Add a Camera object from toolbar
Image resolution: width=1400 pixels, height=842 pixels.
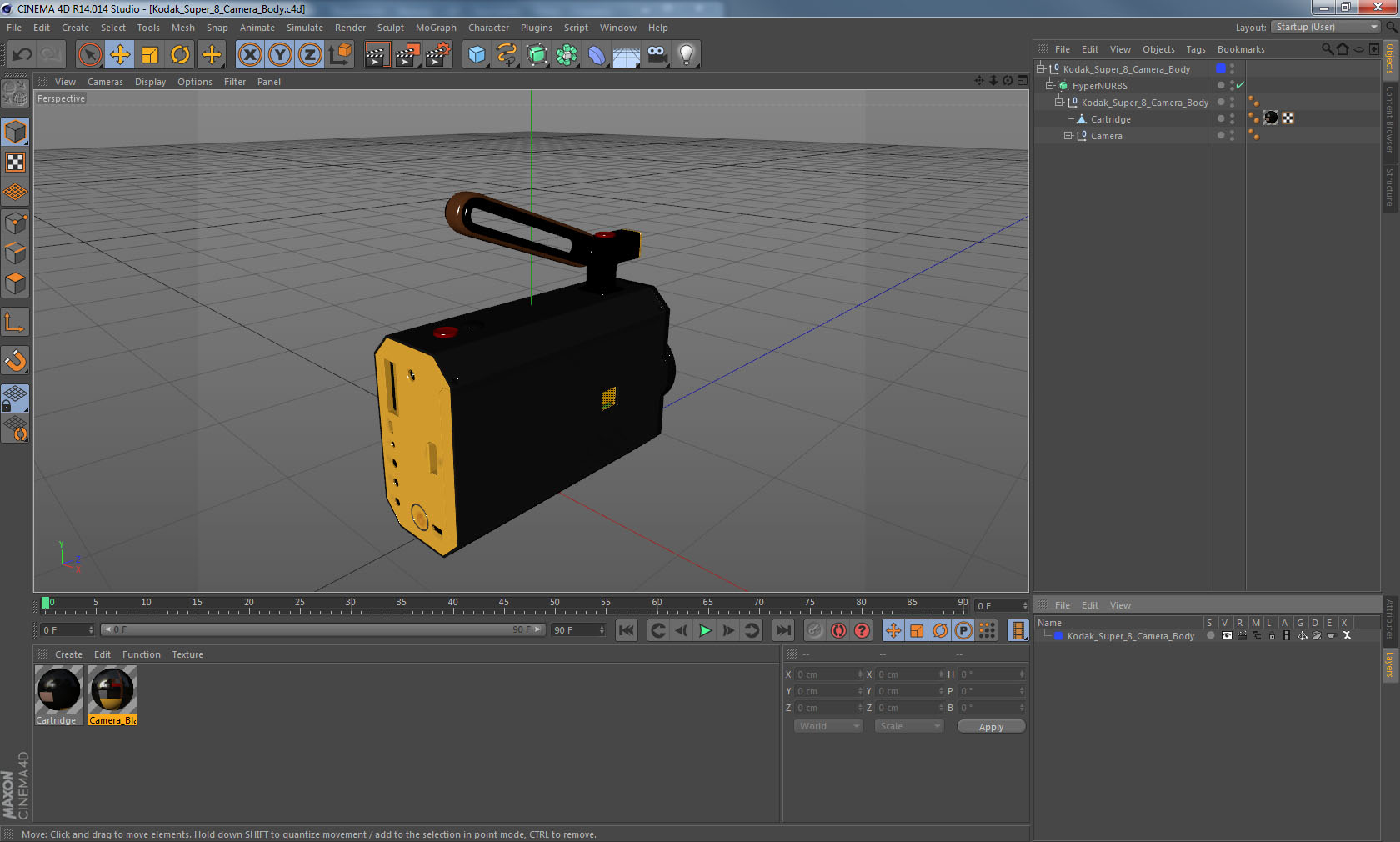657,55
